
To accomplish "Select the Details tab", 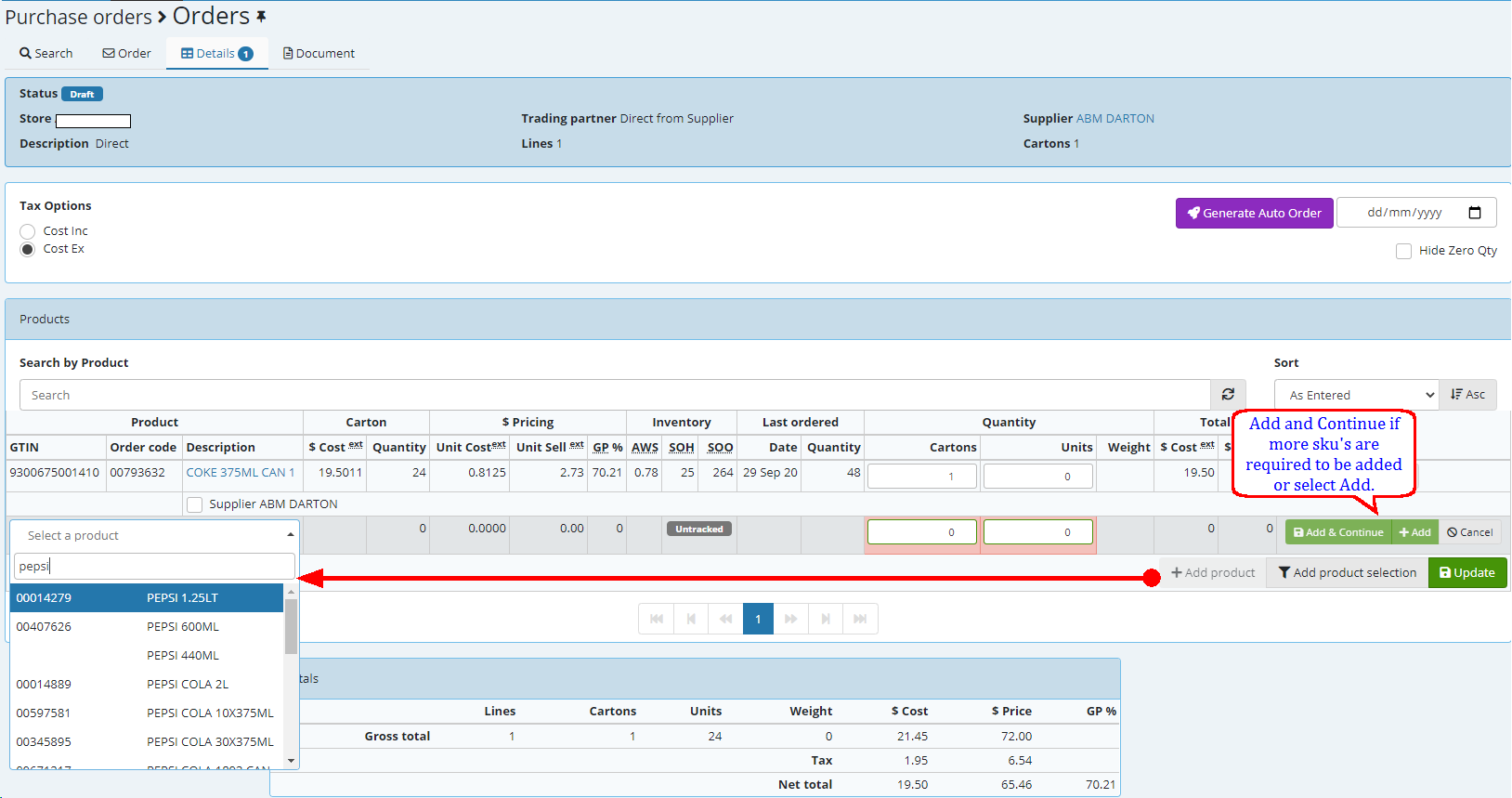I will click(x=217, y=54).
